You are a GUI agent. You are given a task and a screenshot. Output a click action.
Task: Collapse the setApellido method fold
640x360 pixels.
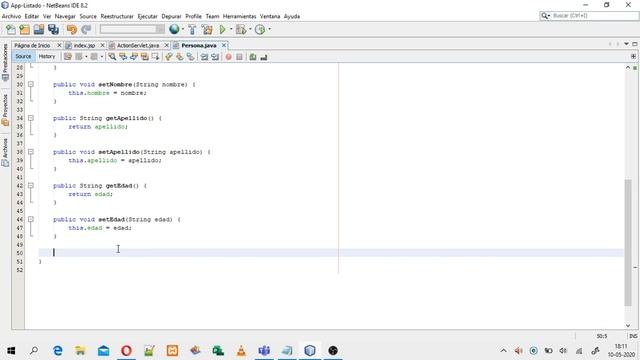(x=31, y=152)
